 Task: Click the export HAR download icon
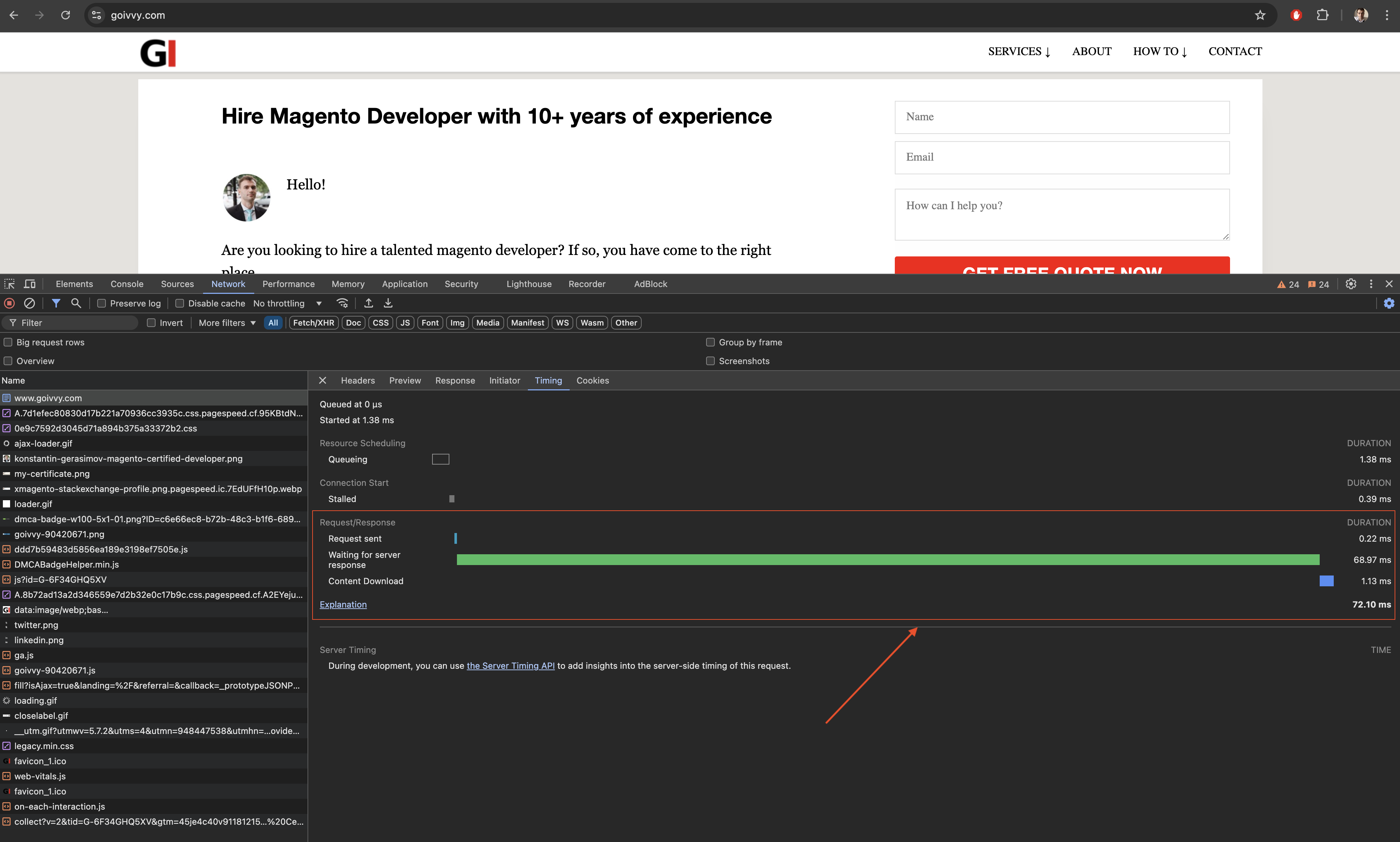pos(388,303)
